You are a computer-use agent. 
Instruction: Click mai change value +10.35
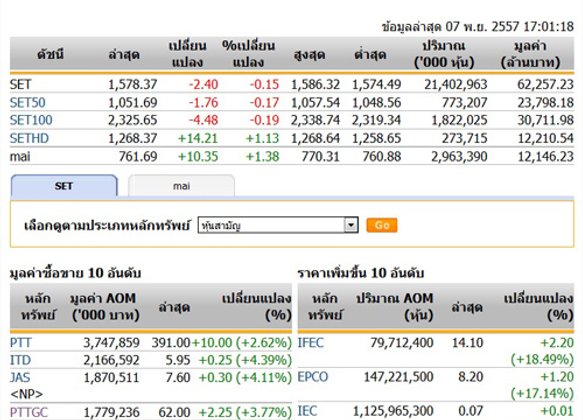(x=198, y=156)
